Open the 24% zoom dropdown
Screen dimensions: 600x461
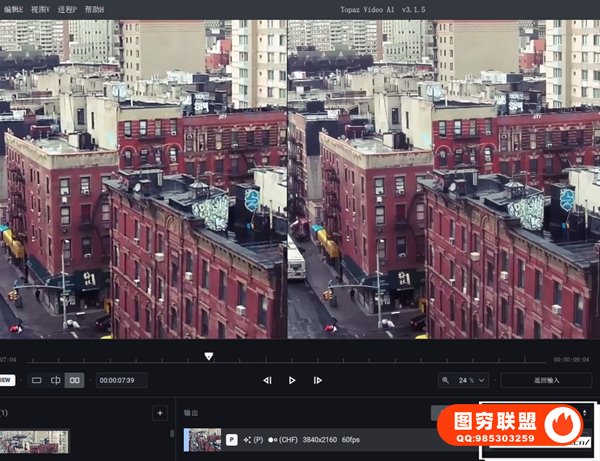[470, 380]
